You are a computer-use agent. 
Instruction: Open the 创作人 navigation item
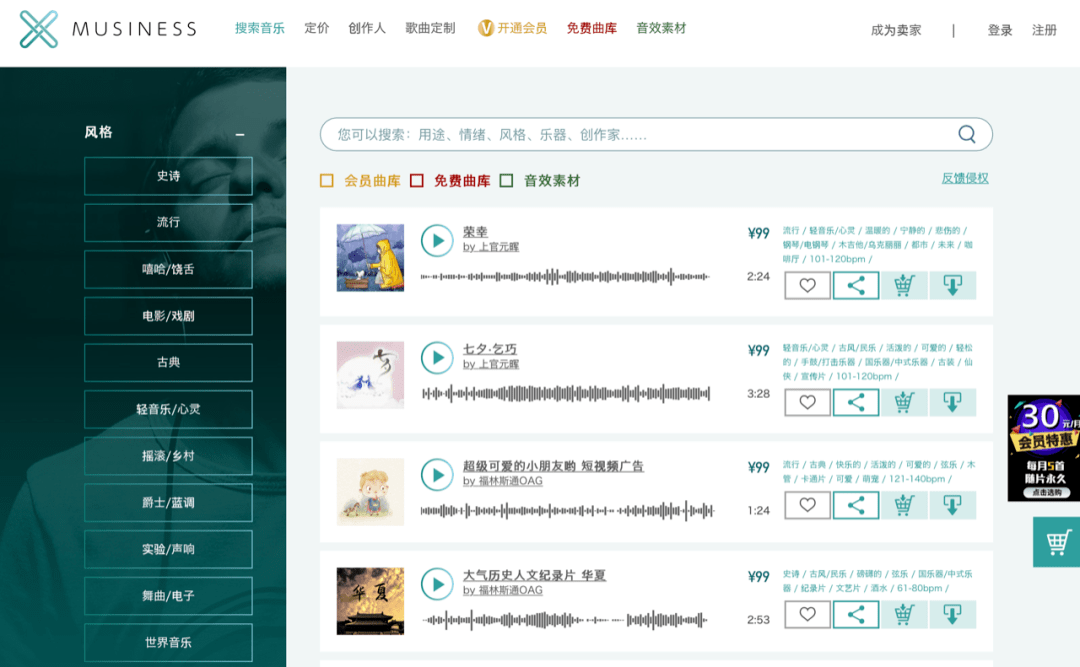click(x=366, y=28)
